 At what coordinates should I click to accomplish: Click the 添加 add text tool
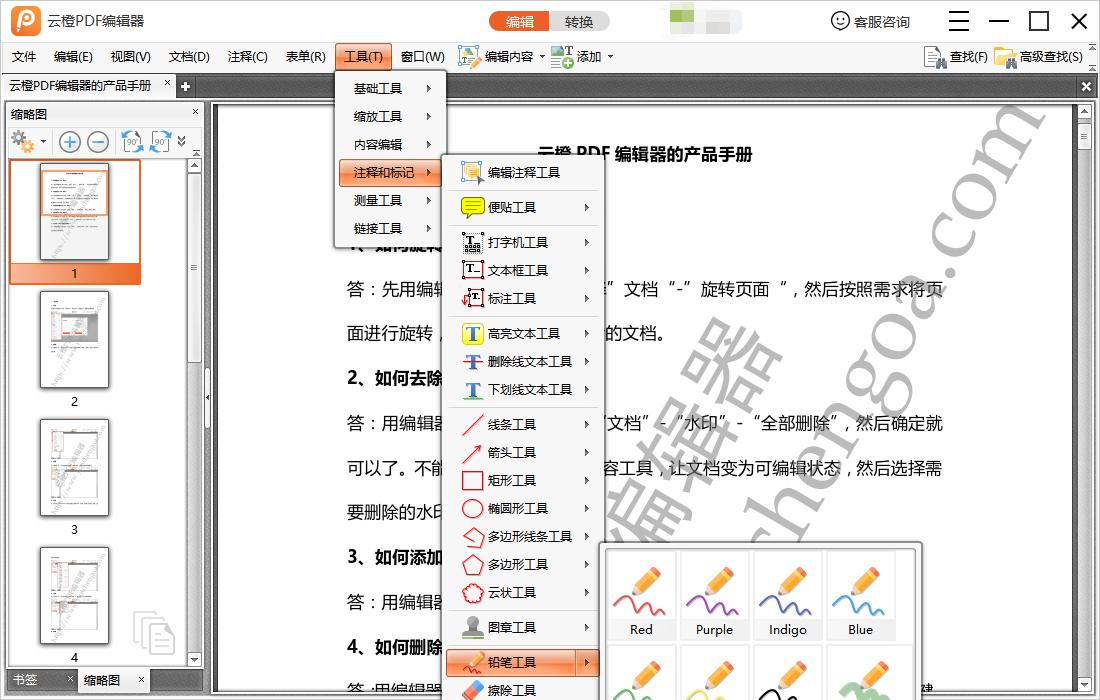click(577, 57)
